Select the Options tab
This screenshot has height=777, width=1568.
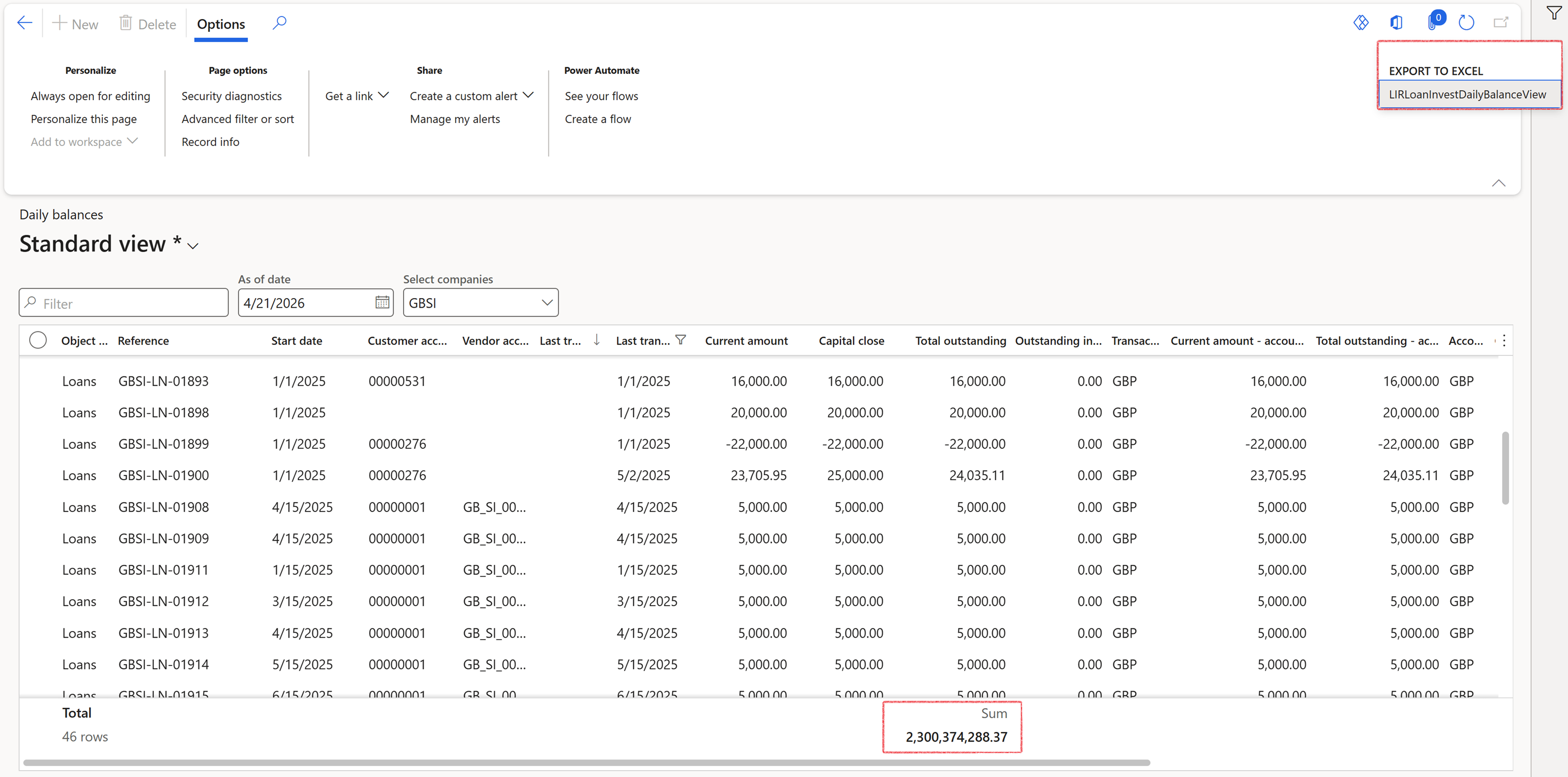pos(221,24)
